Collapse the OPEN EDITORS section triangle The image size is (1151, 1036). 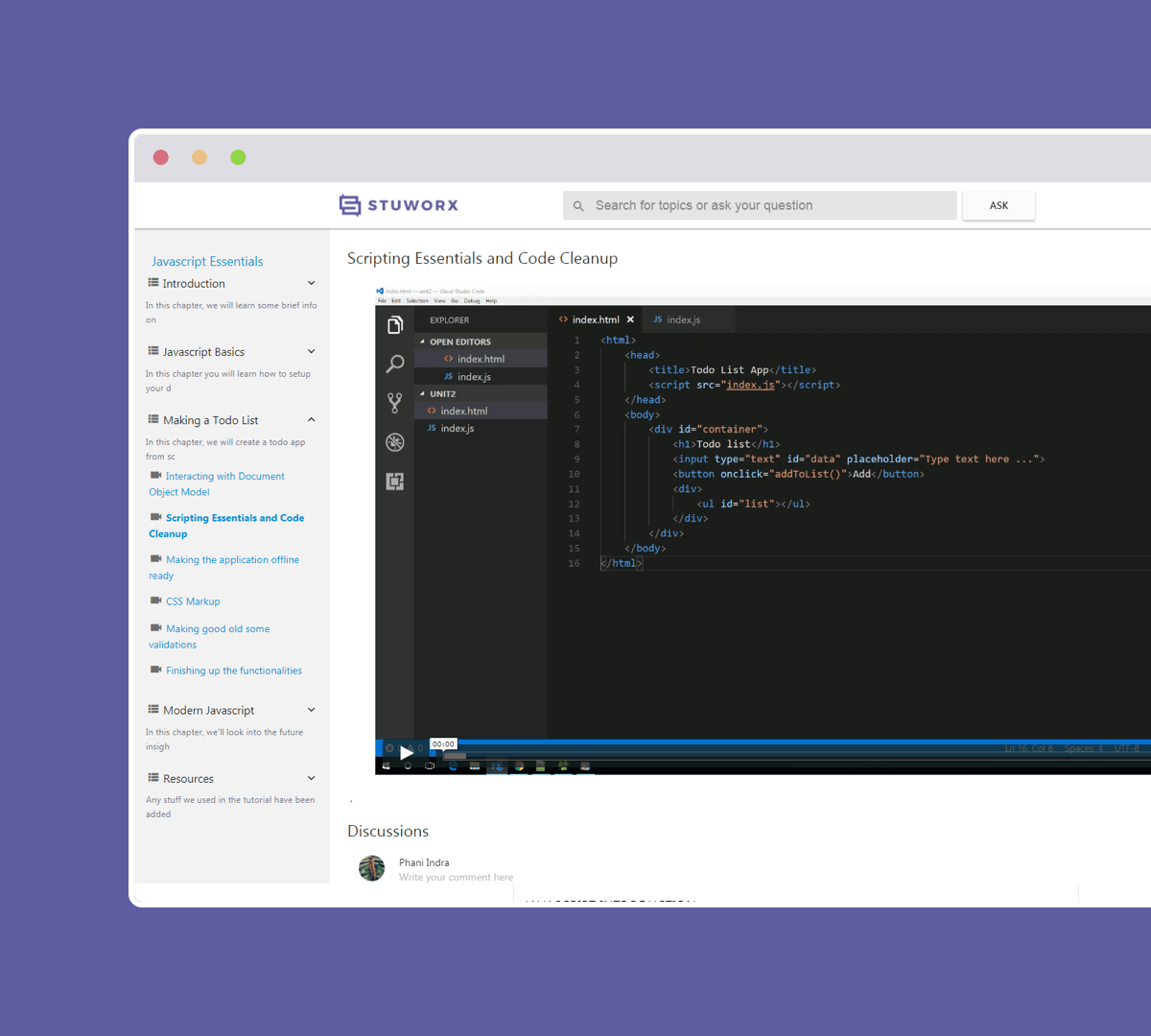coord(422,341)
